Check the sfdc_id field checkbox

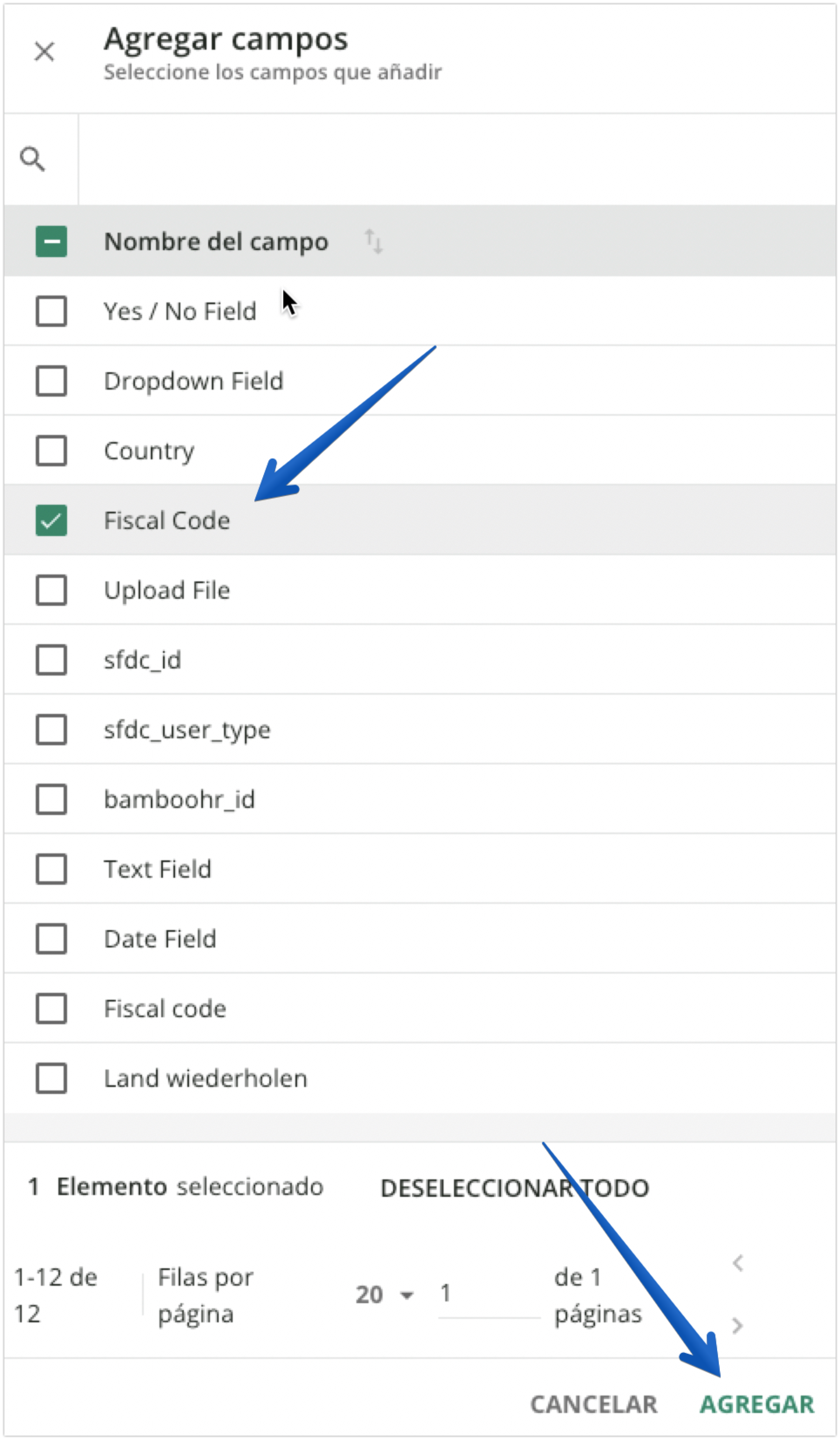51,660
